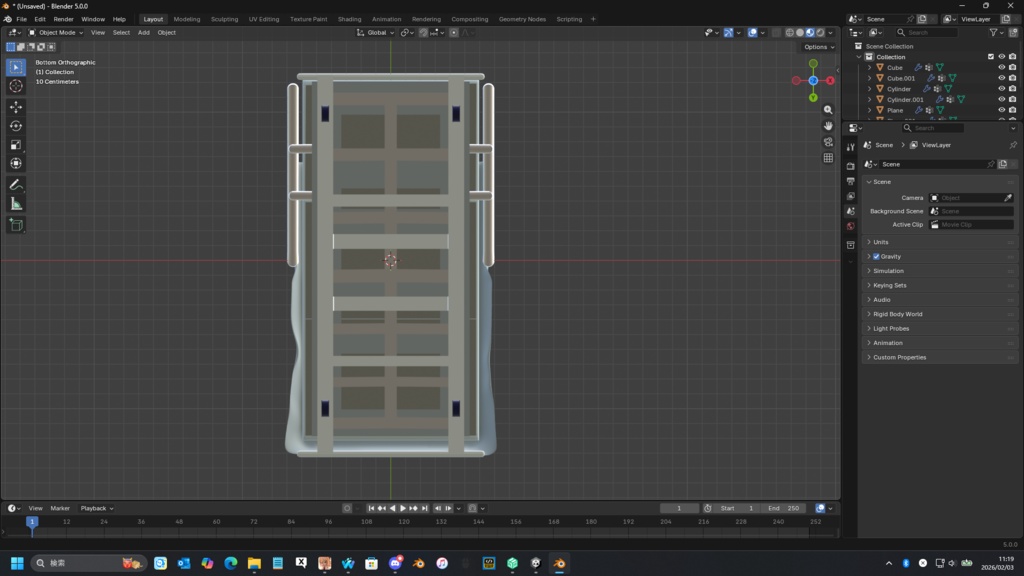
Task: Click the Play animation button
Action: [x=403, y=508]
